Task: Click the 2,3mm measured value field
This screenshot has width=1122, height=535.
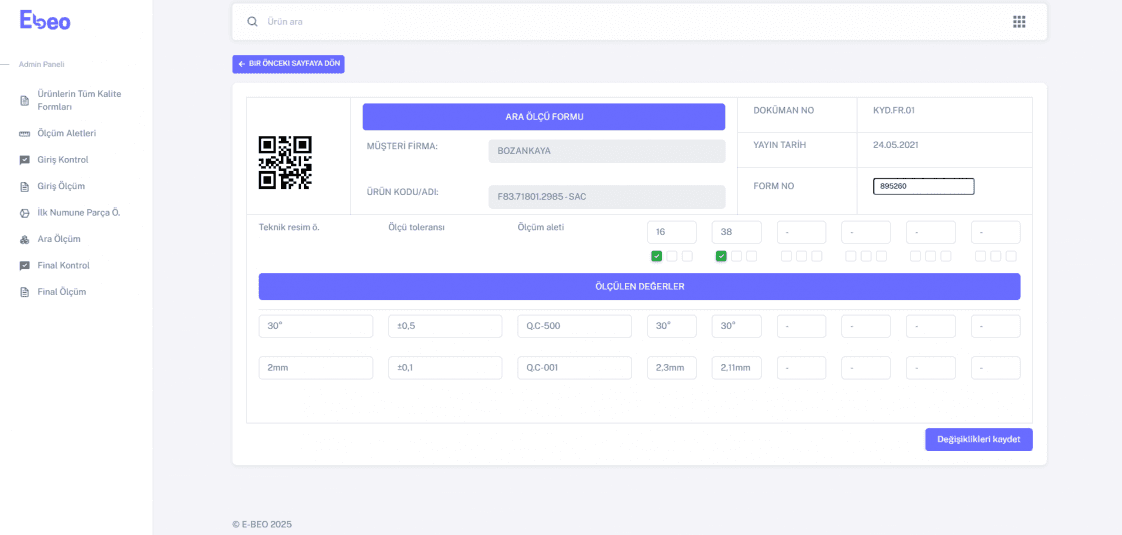Action: click(x=672, y=368)
